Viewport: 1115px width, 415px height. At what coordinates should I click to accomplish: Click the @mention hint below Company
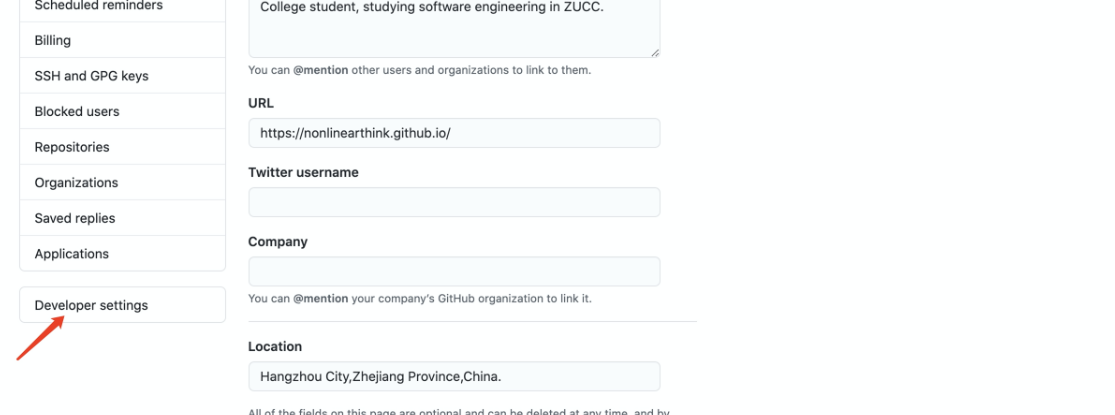pos(319,298)
